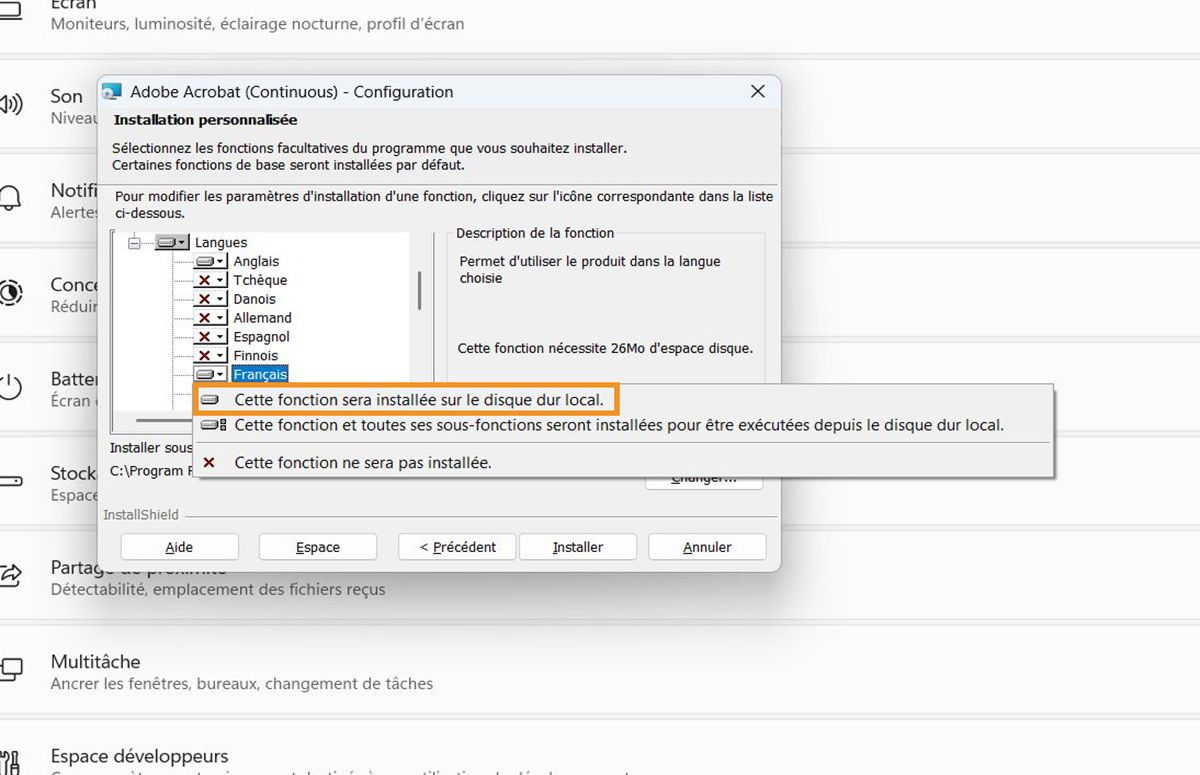
Task: Select the Tchèque language label
Action: [x=260, y=280]
